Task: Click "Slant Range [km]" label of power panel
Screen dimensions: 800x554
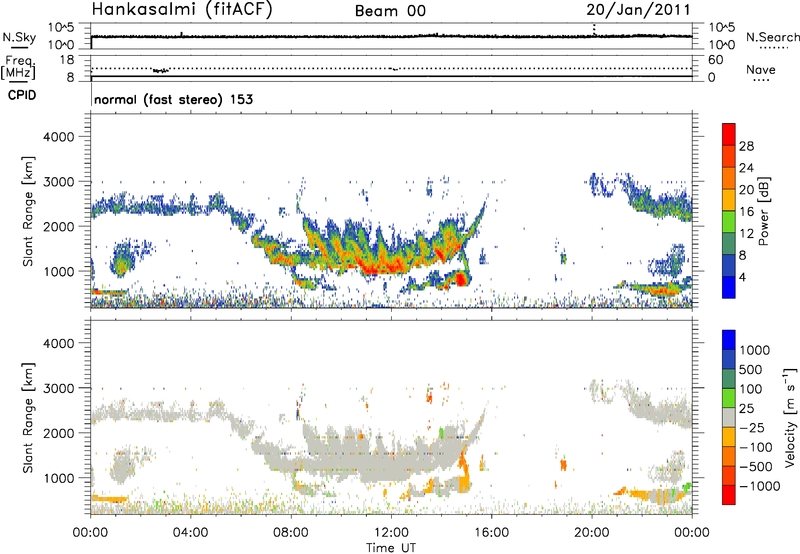Action: pyautogui.click(x=28, y=211)
